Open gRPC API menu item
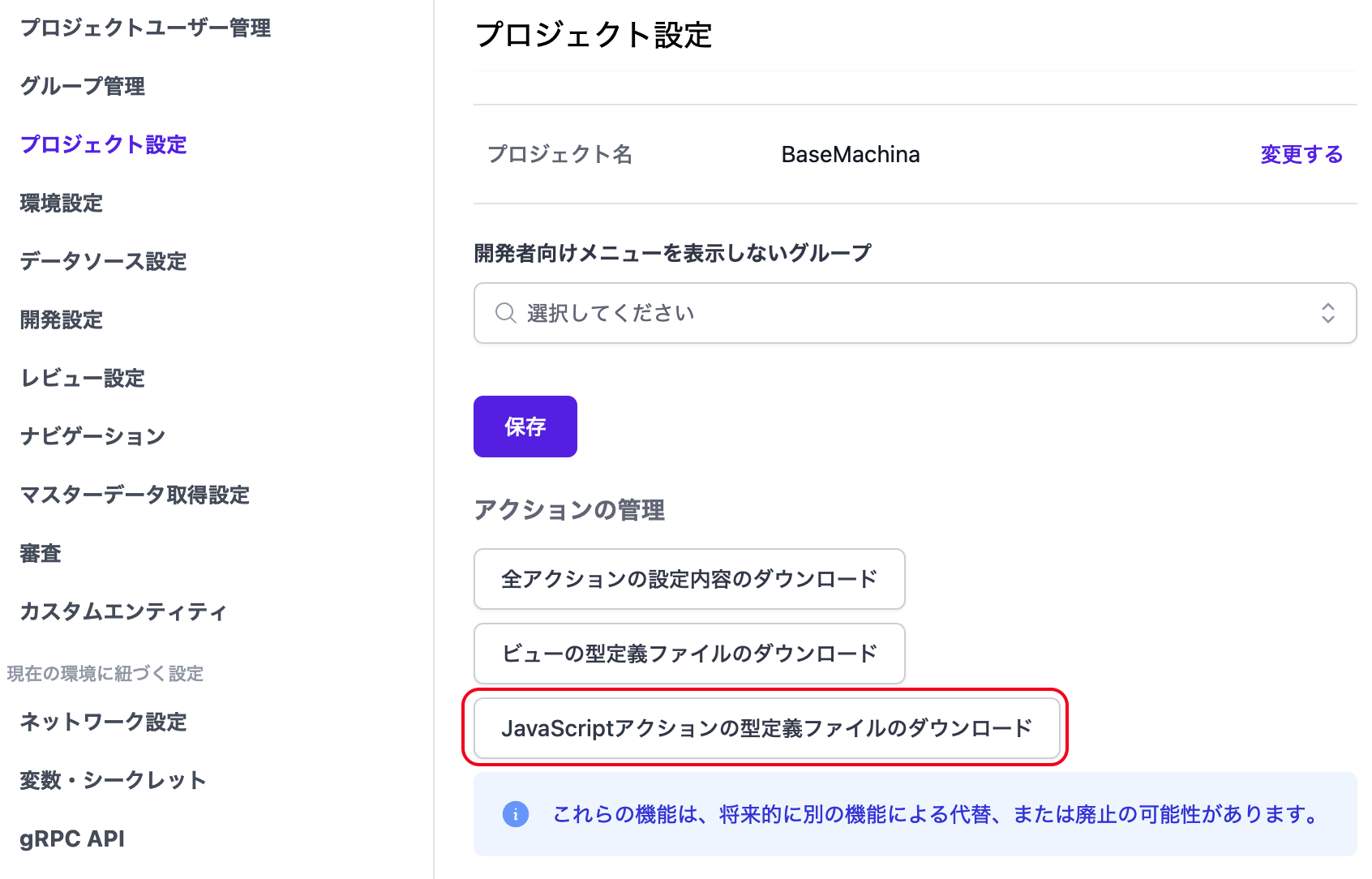 point(72,838)
